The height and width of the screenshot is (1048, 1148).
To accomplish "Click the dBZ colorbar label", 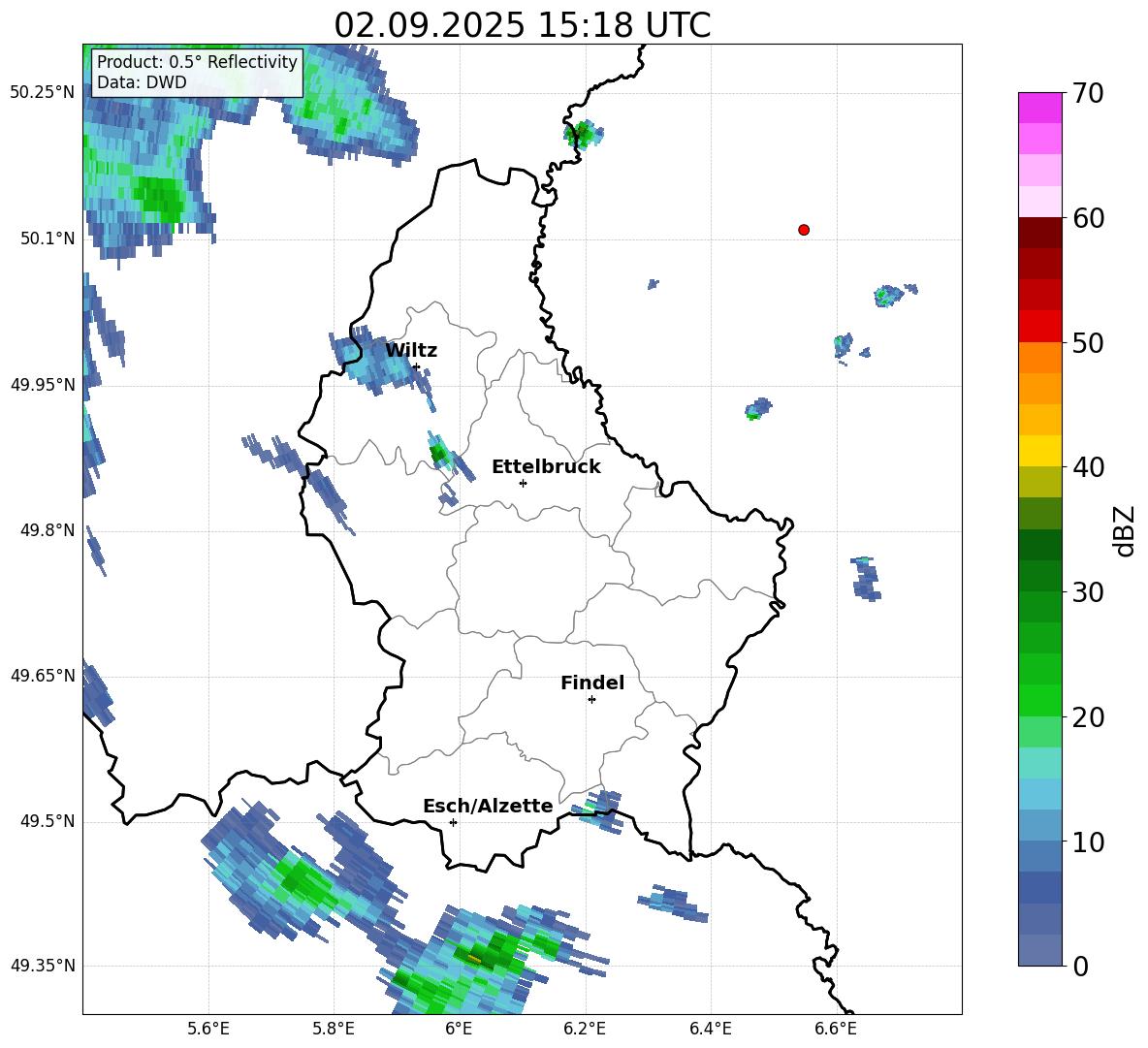I will click(x=1126, y=530).
